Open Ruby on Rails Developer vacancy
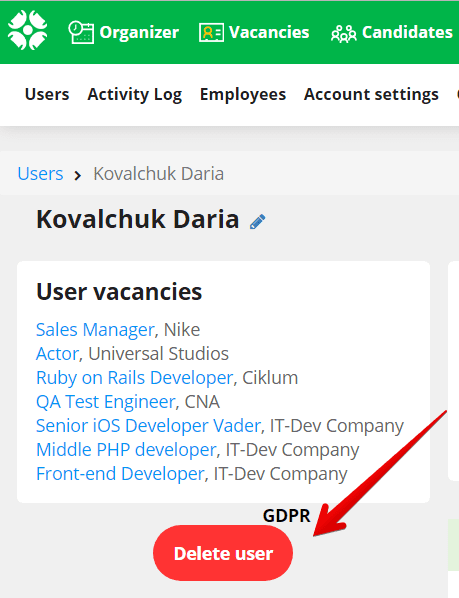 (x=134, y=378)
